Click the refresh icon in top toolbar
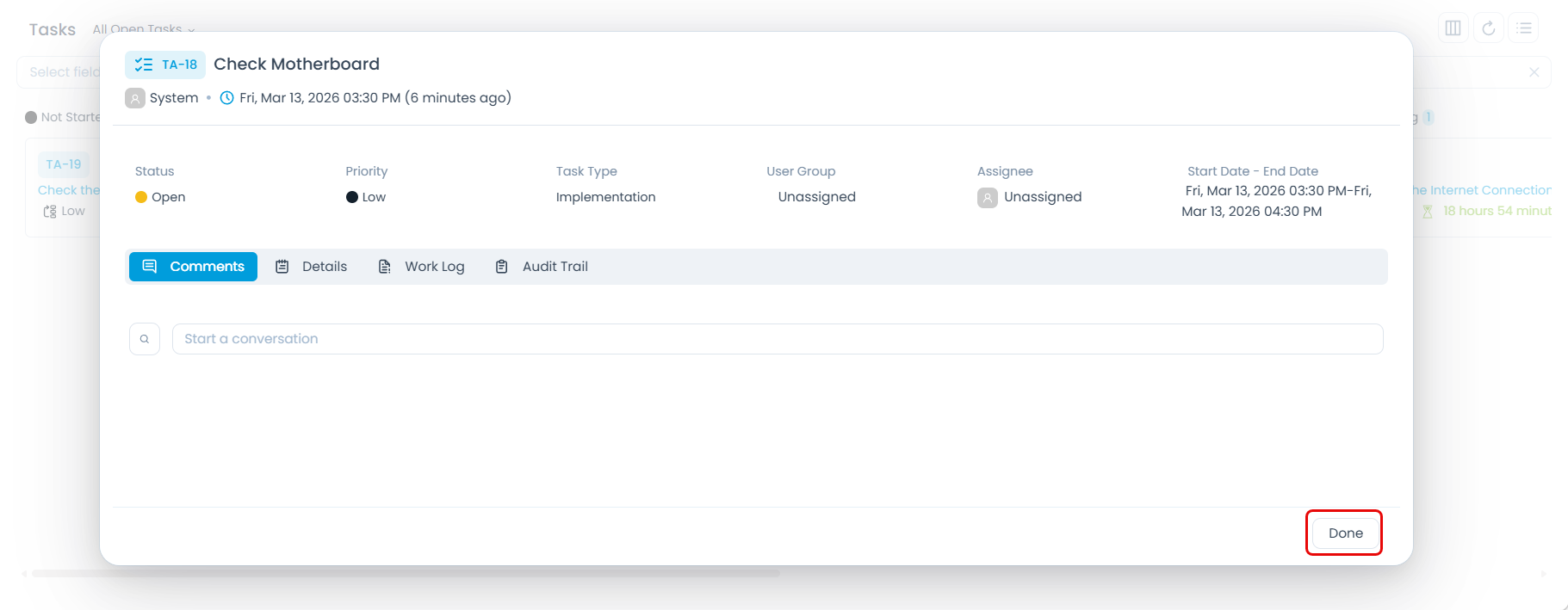 pos(1488,28)
